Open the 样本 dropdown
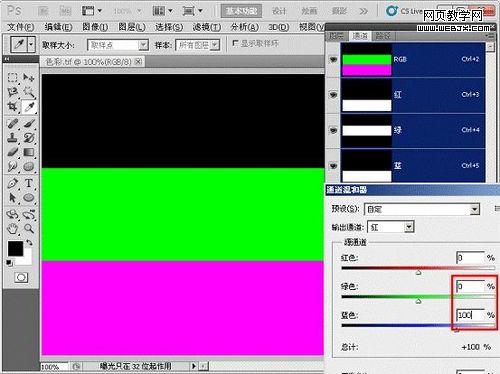Viewport: 500px width, 374px height. click(x=197, y=45)
